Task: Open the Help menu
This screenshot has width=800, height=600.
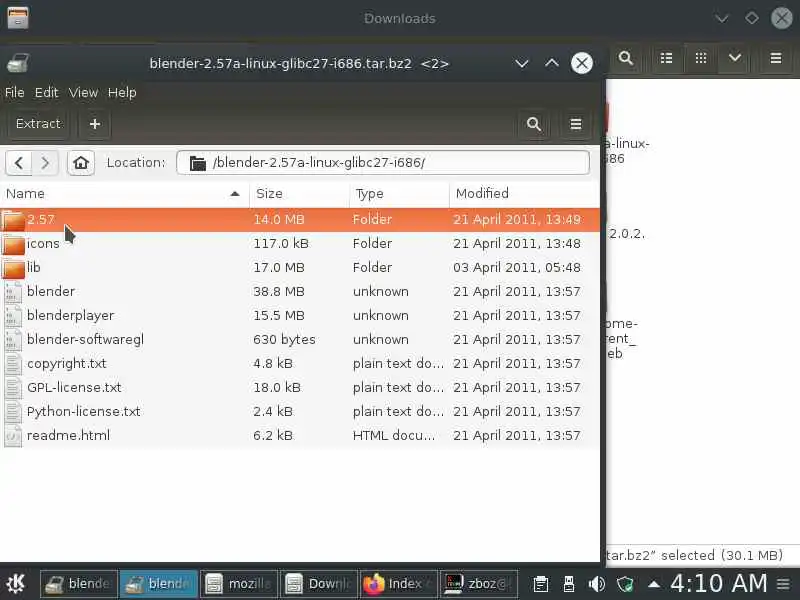Action: pos(122,92)
